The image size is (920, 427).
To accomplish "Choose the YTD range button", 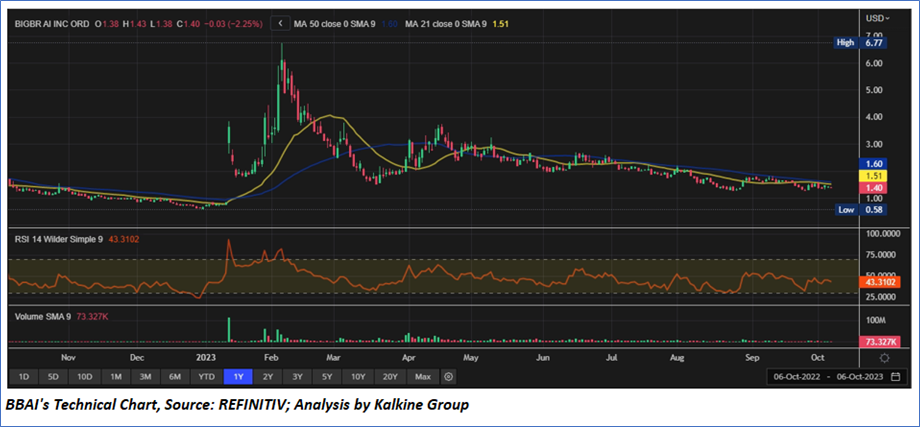I will tap(206, 377).
